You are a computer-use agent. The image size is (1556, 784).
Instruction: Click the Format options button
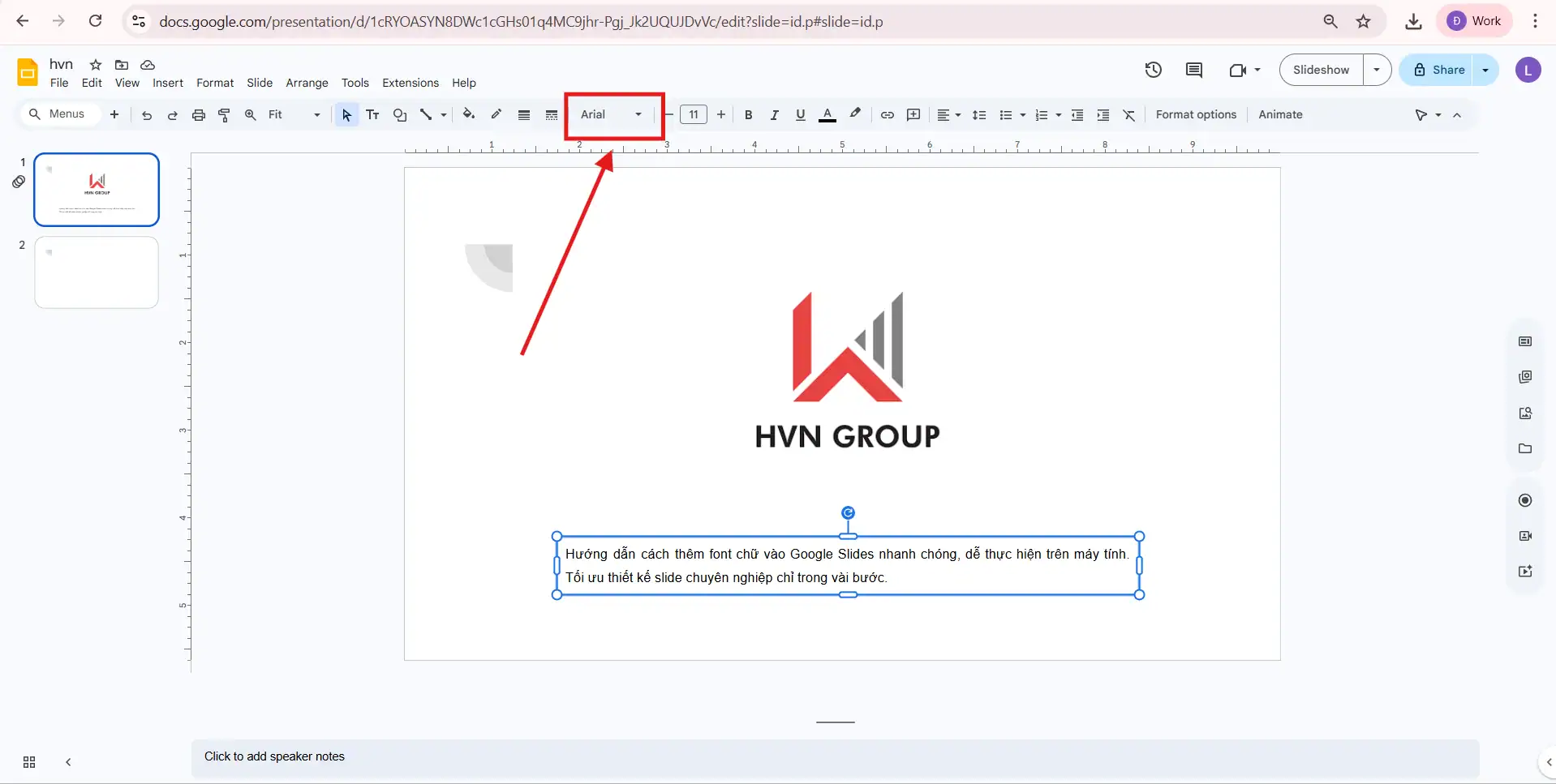[1196, 114]
